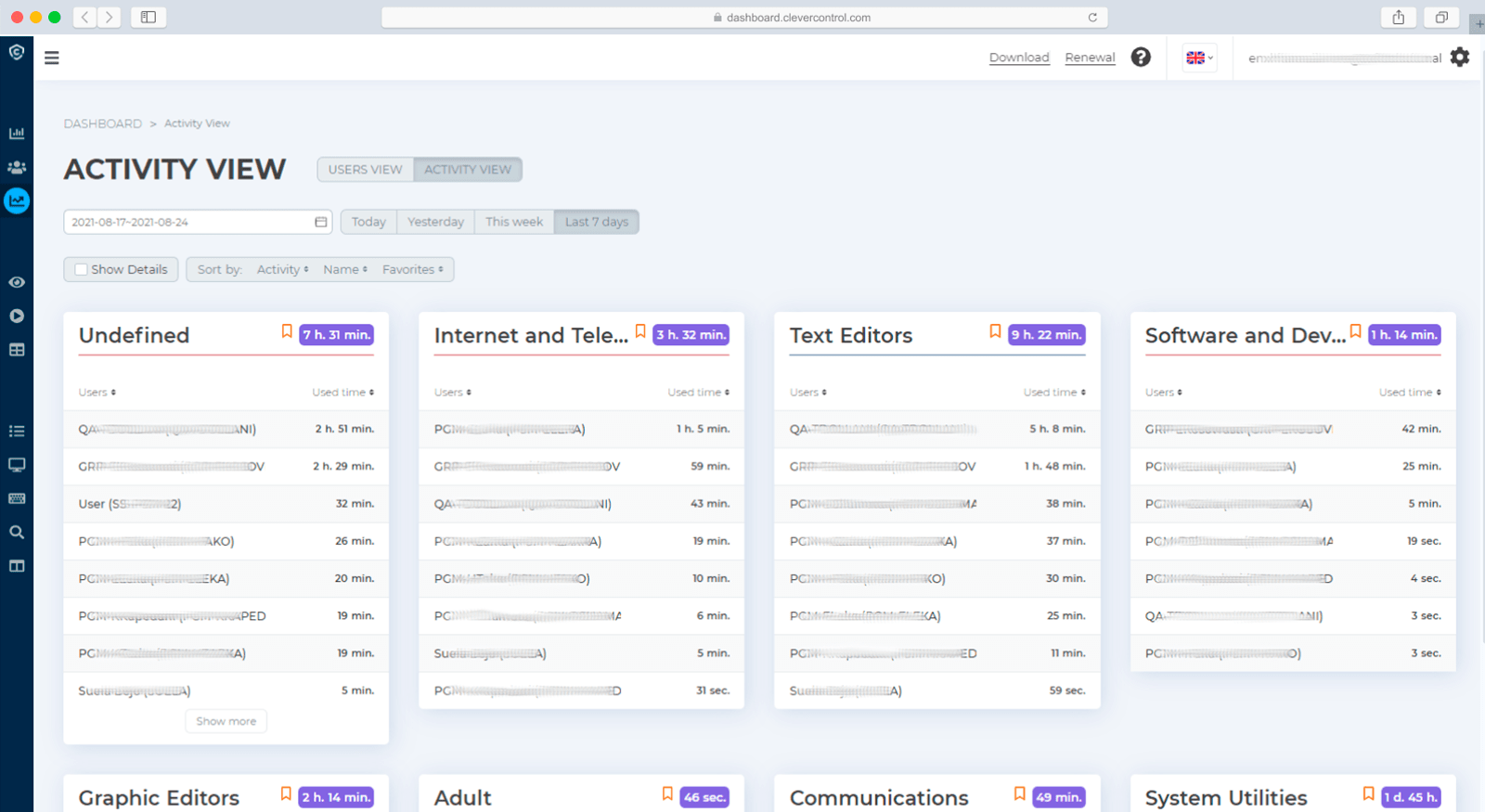The image size is (1485, 812).
Task: Click the play icon in sidebar
Action: pos(17,316)
